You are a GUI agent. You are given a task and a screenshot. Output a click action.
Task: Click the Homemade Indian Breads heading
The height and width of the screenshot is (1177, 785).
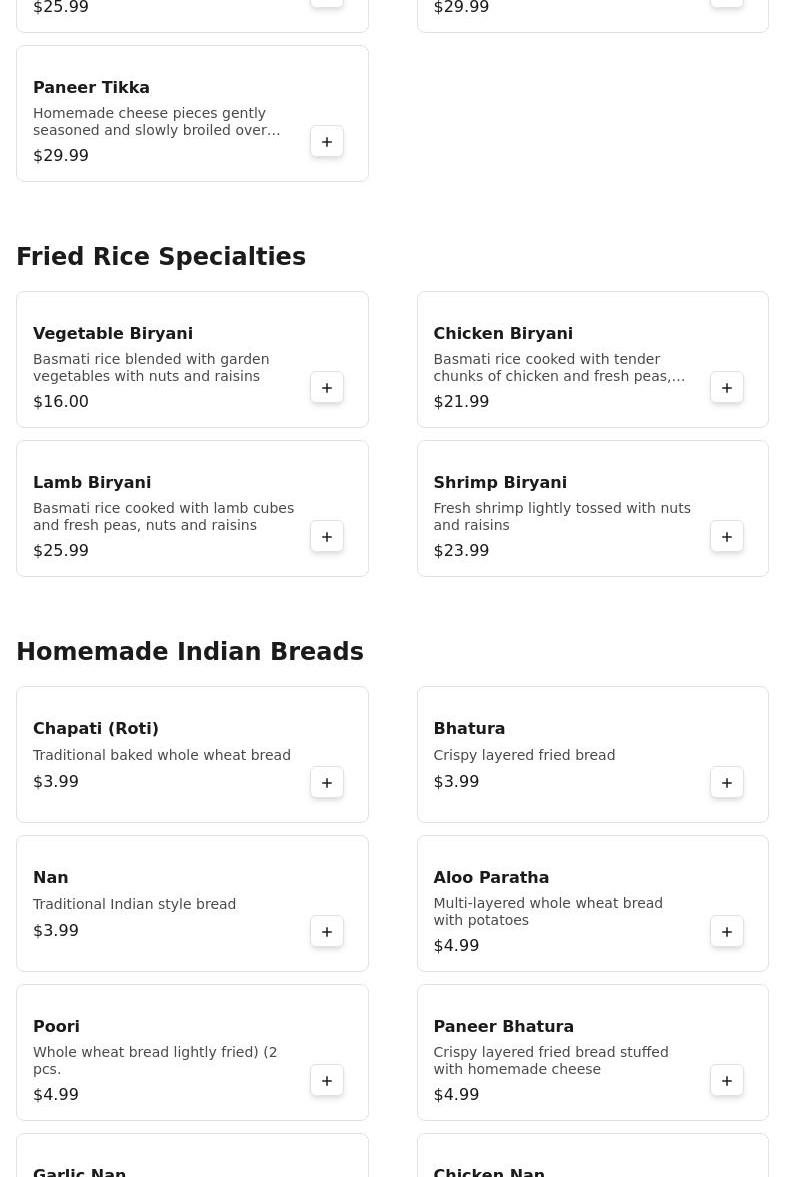(190, 652)
